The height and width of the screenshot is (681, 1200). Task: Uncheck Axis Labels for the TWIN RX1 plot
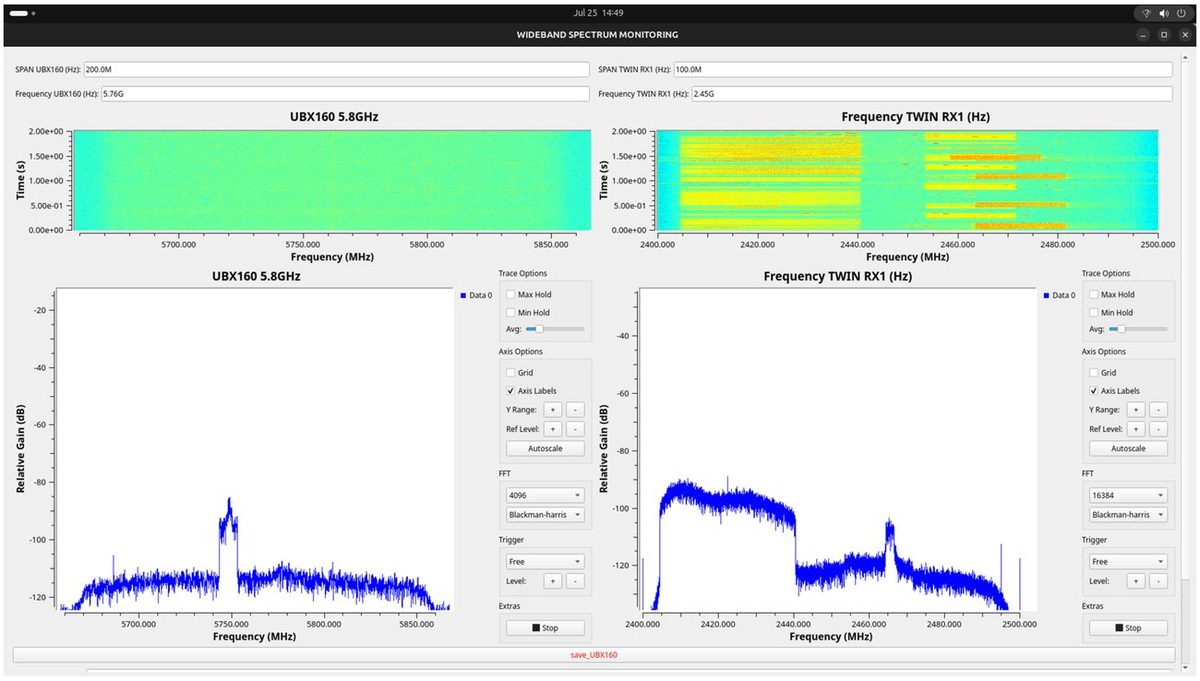click(x=1095, y=391)
